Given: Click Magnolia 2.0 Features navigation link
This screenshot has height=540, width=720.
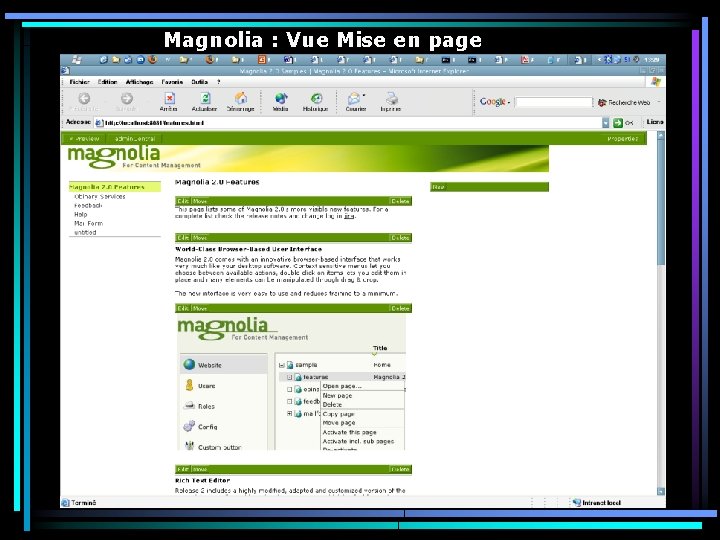Looking at the screenshot, I should [x=107, y=187].
